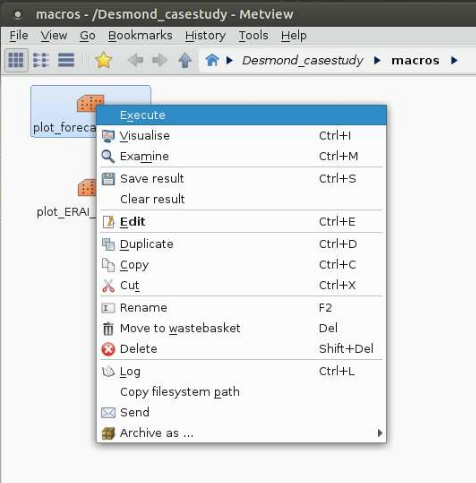
Task: Click the yellow star bookmarks icon
Action: (x=103, y=60)
